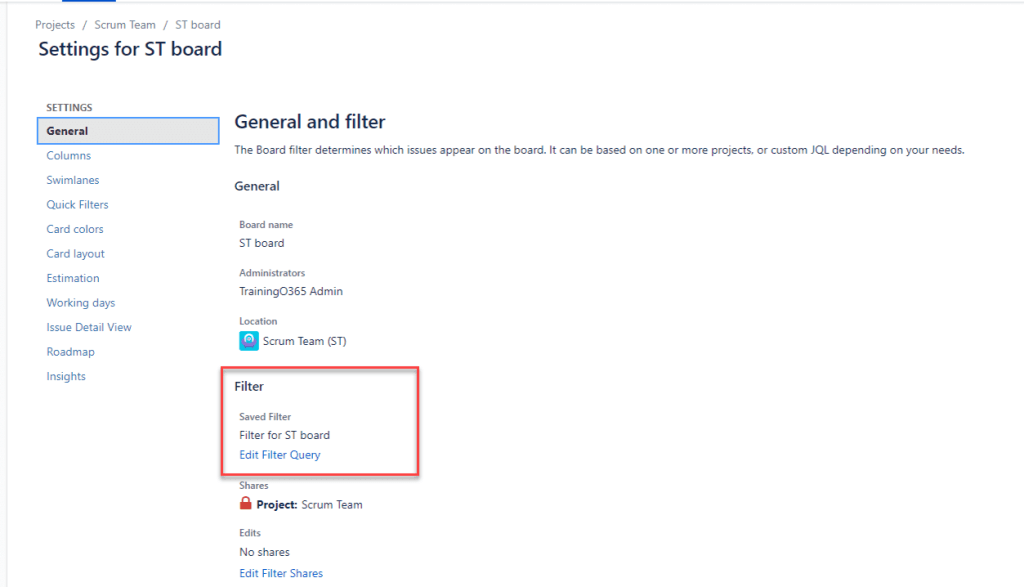
Task: Open the Quick Filters settings
Action: (77, 204)
